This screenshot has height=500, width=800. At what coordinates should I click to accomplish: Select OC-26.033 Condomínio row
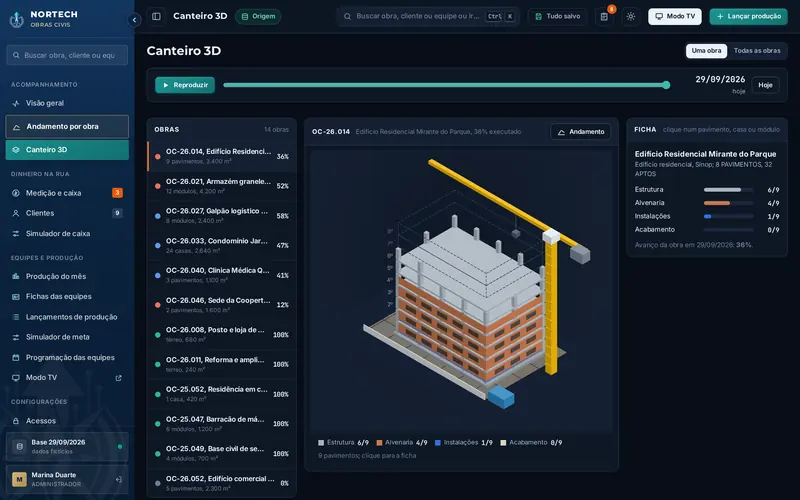[221, 245]
